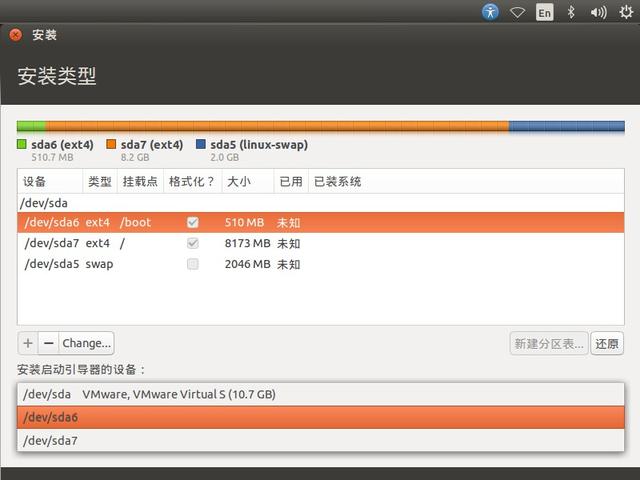640x480 pixels.
Task: Click the 格式化？ column header
Action: [193, 181]
